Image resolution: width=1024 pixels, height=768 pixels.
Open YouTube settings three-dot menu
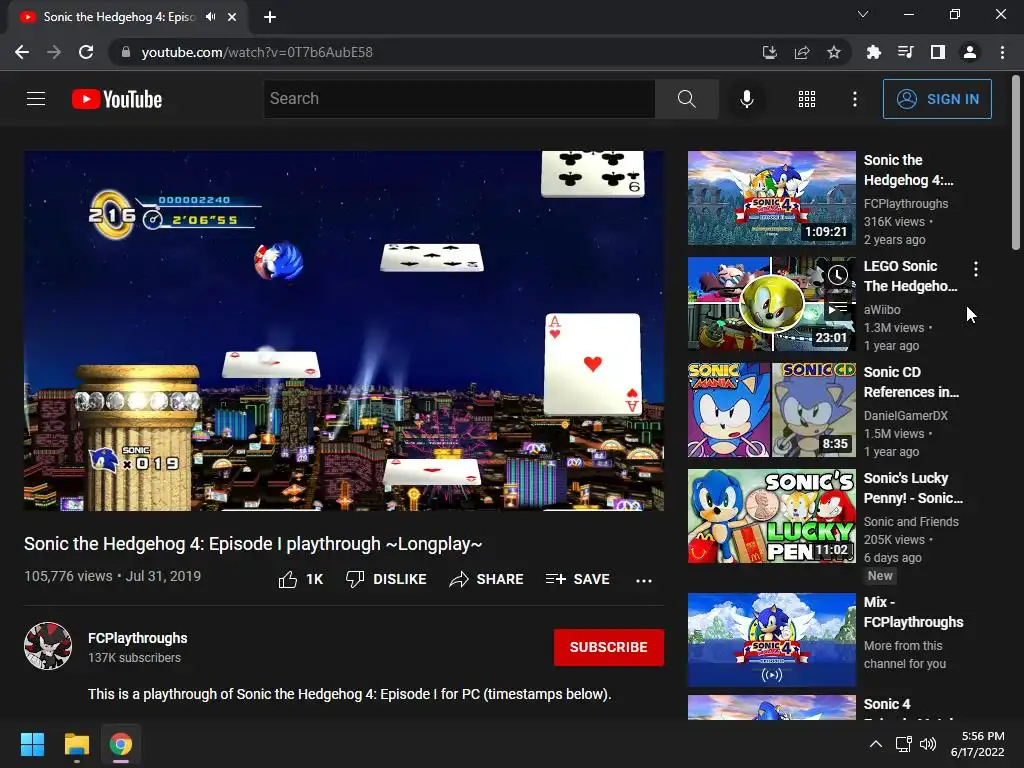coord(854,99)
